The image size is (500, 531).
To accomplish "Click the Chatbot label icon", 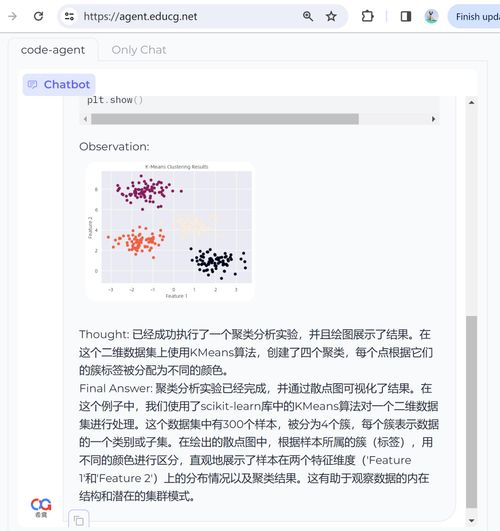I will point(33,84).
